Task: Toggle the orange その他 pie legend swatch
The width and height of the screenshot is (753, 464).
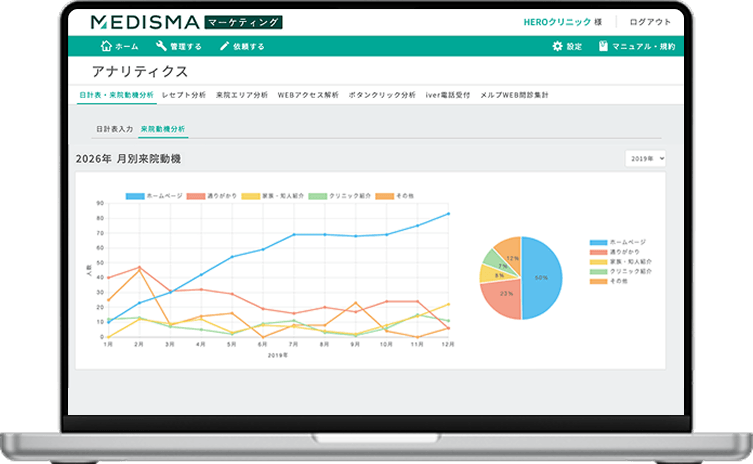Action: pyautogui.click(x=598, y=281)
